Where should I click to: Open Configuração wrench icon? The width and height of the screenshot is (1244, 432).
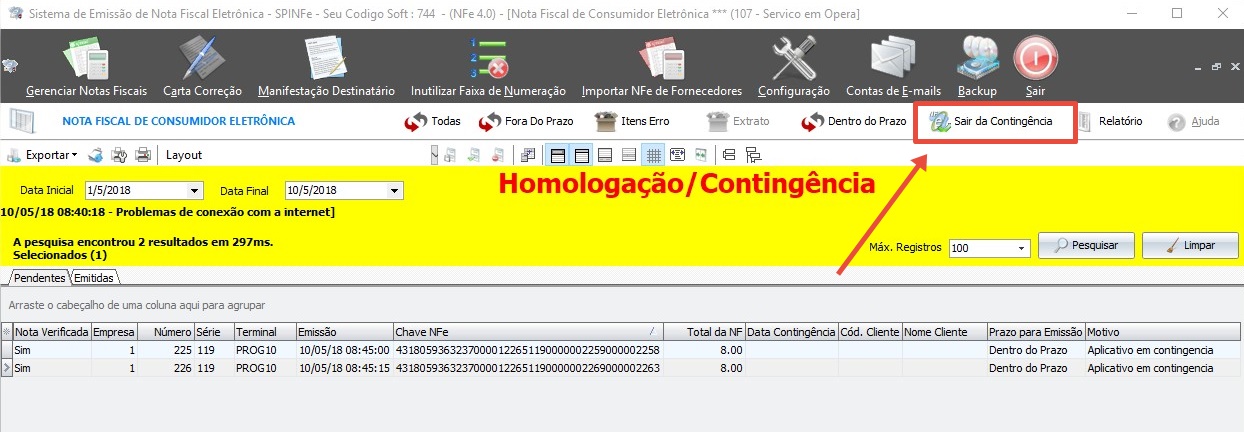(x=794, y=67)
